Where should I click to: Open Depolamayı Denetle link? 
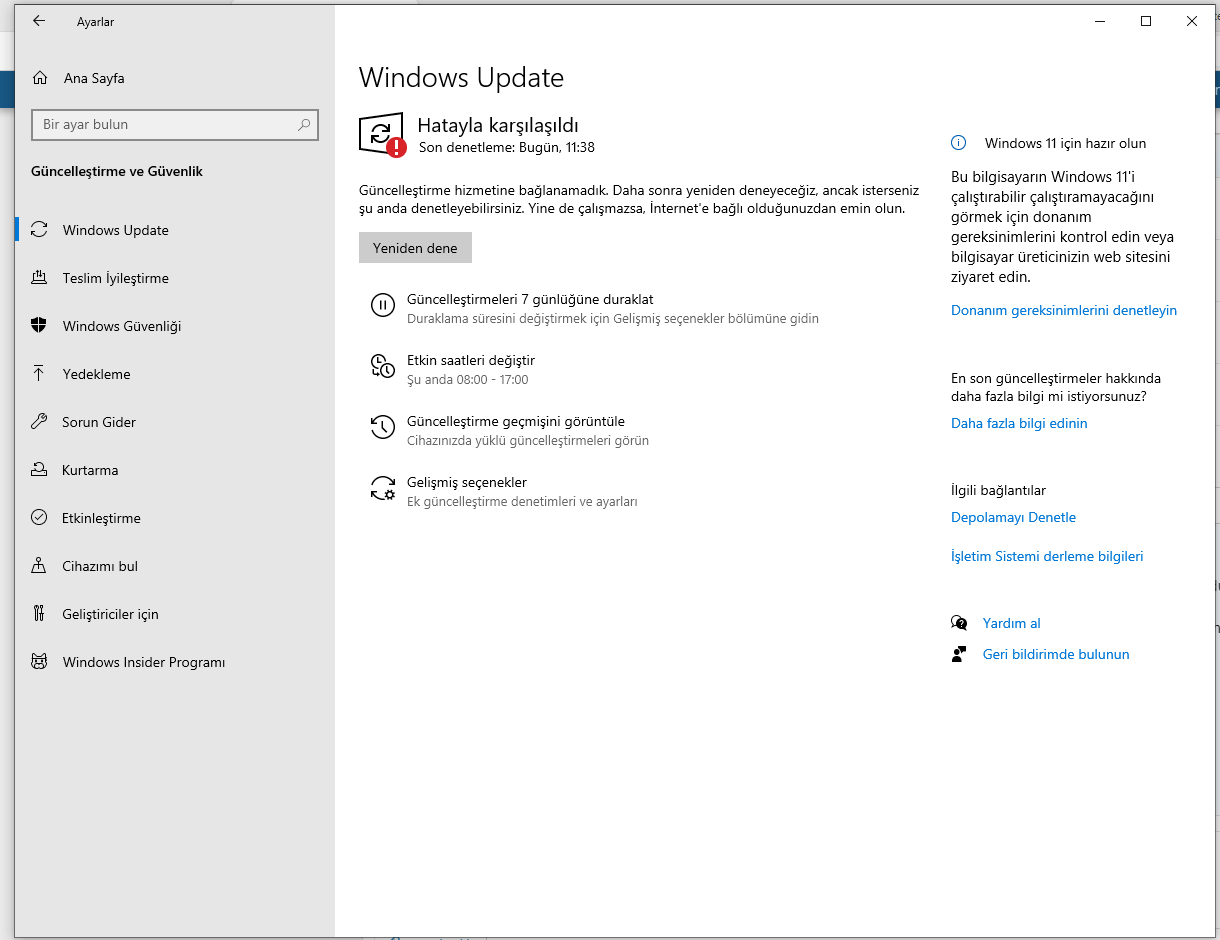1013,517
